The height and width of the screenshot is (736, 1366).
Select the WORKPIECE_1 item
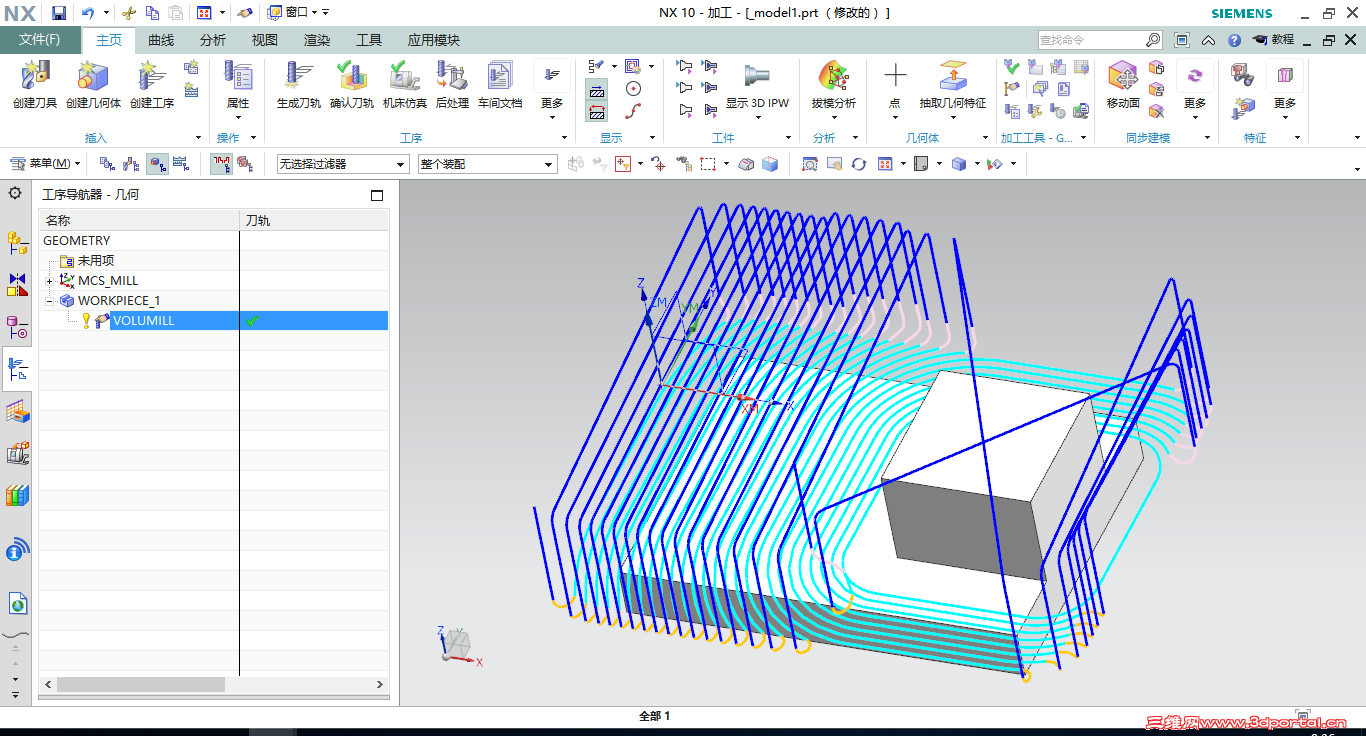coord(119,301)
